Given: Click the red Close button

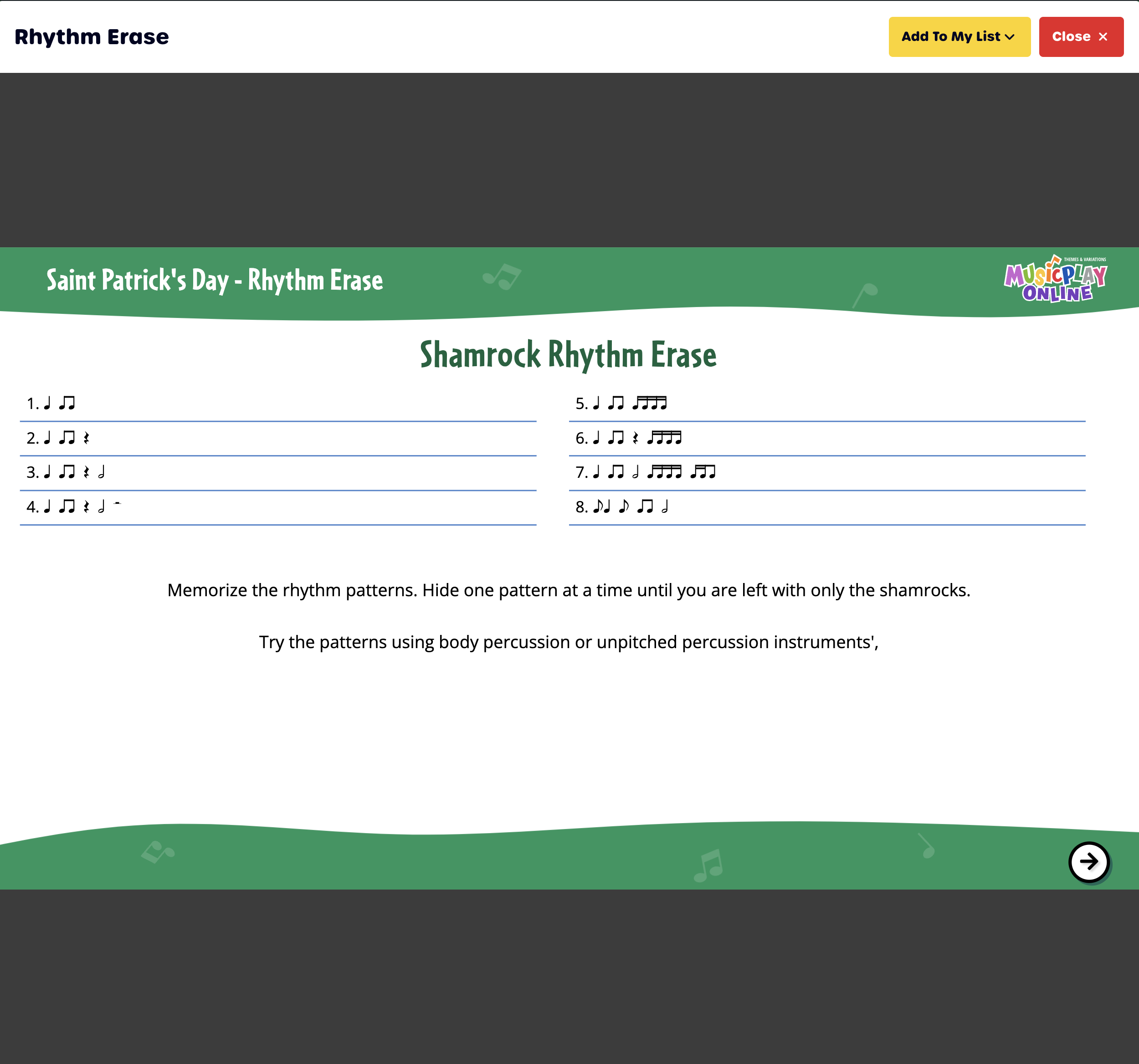Looking at the screenshot, I should click(x=1081, y=36).
